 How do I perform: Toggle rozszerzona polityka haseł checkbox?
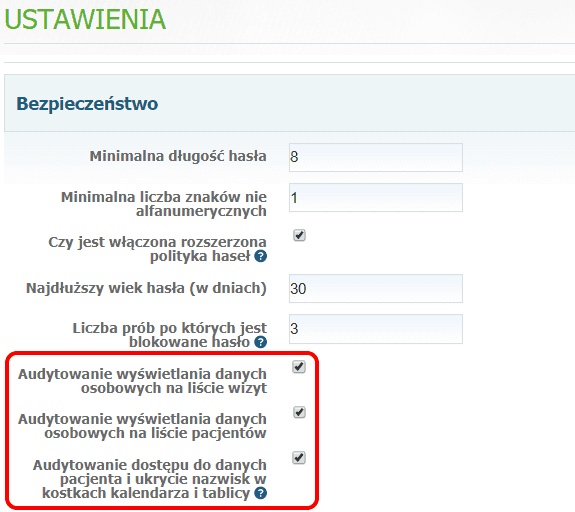(299, 235)
